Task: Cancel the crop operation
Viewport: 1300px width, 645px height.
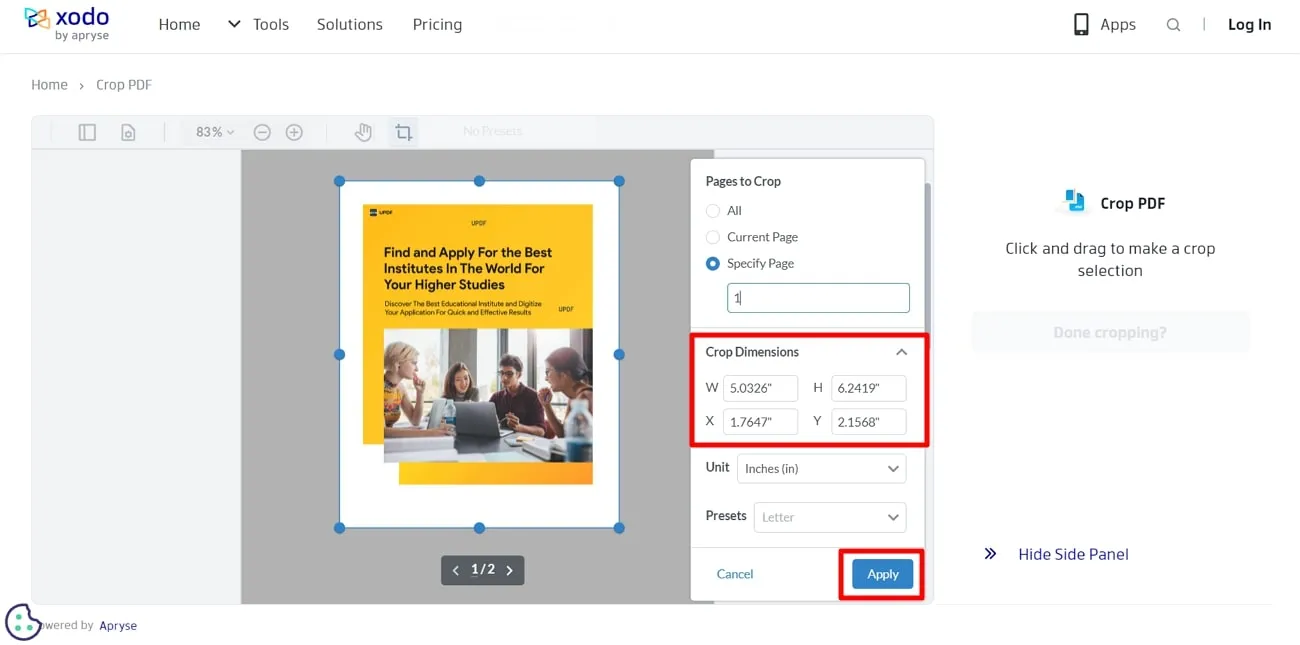Action: (735, 574)
